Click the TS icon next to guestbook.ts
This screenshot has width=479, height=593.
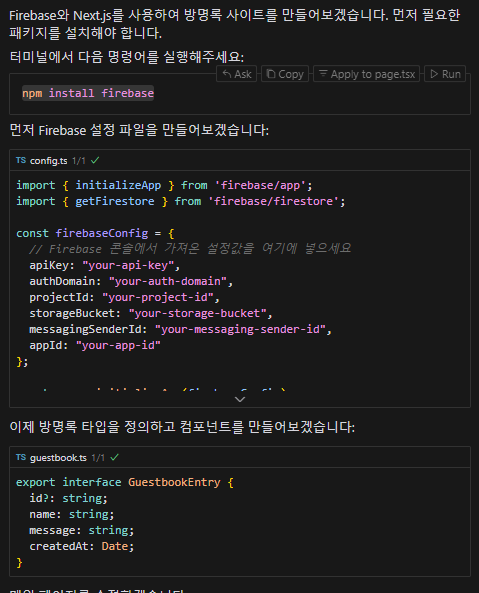tap(21, 457)
